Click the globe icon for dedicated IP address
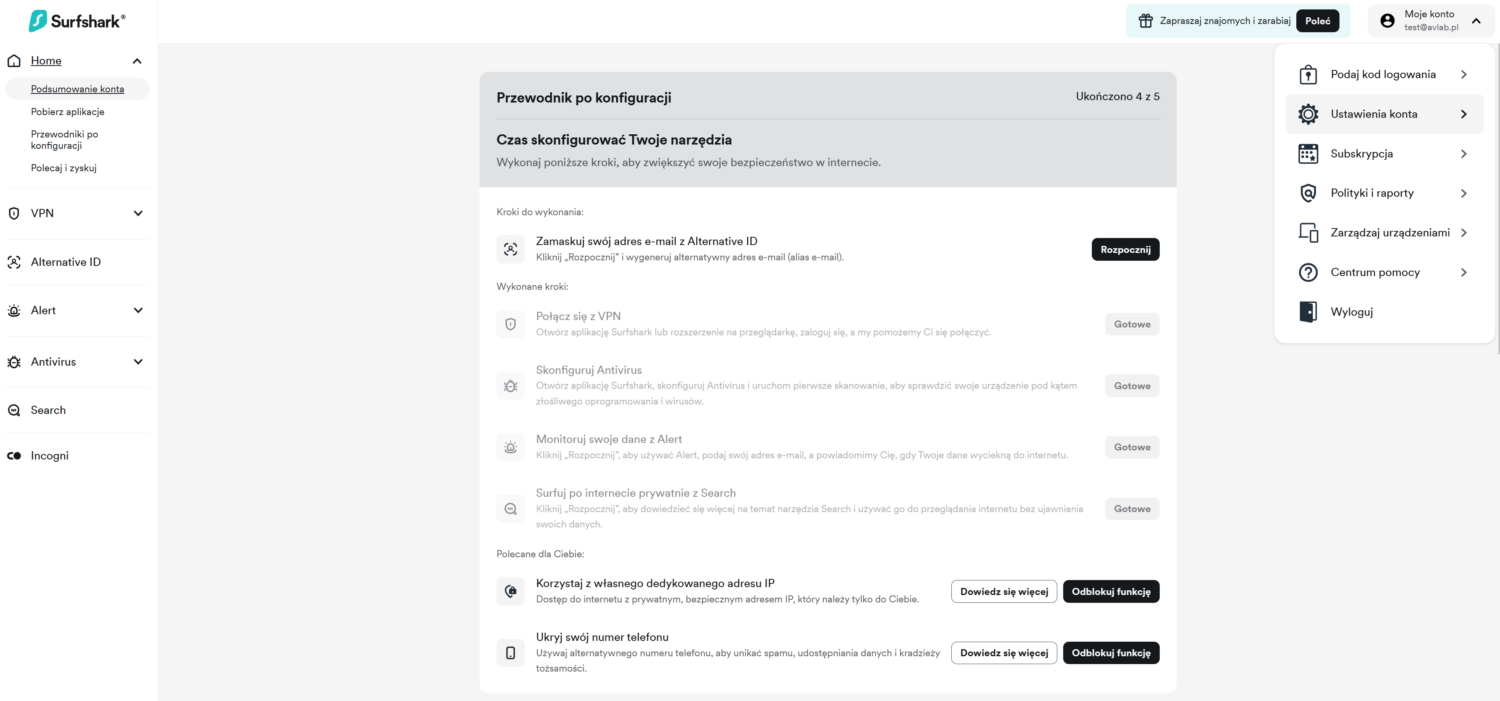Viewport: 1500px width, 701px height. 510,591
